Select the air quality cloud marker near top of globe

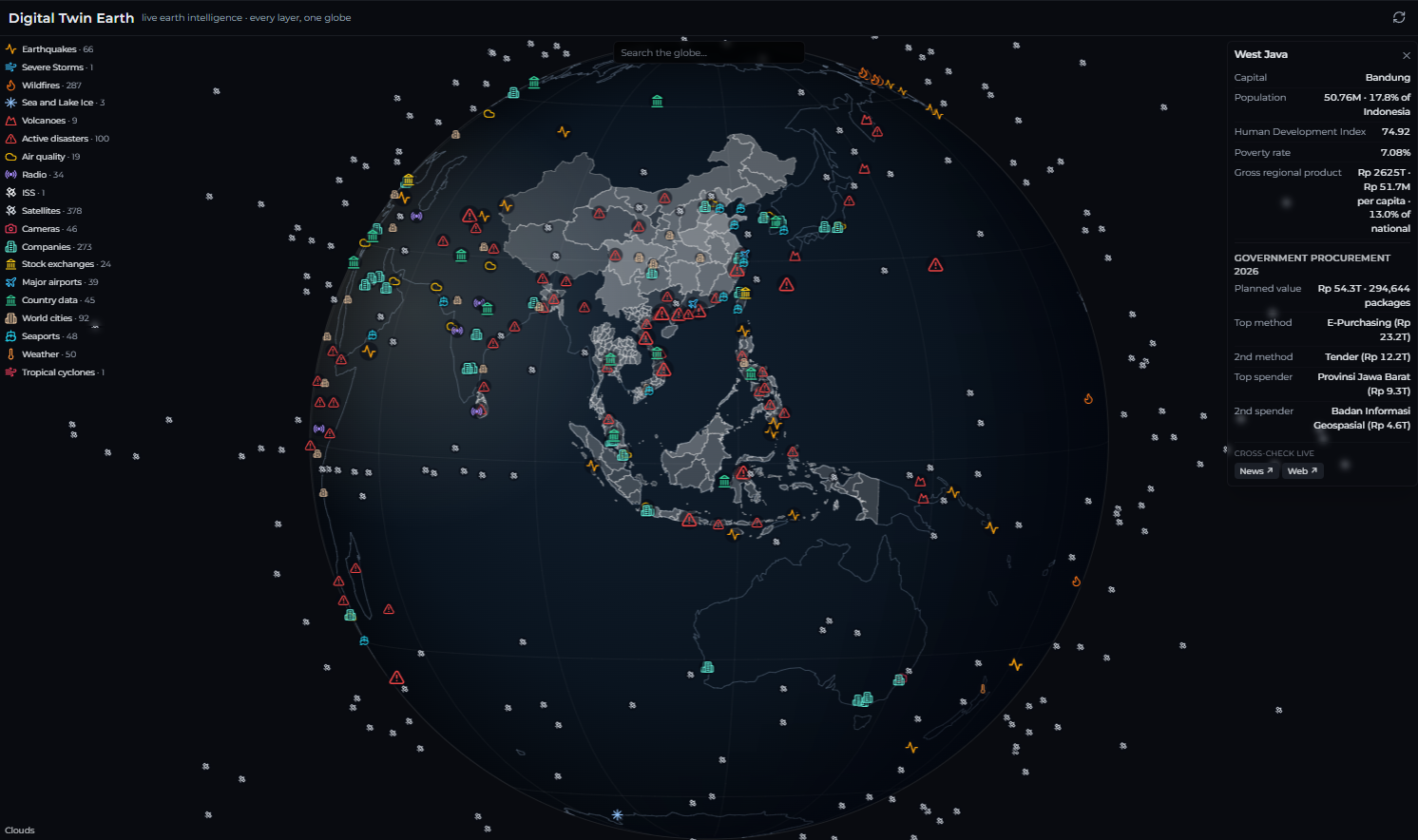pos(489,114)
